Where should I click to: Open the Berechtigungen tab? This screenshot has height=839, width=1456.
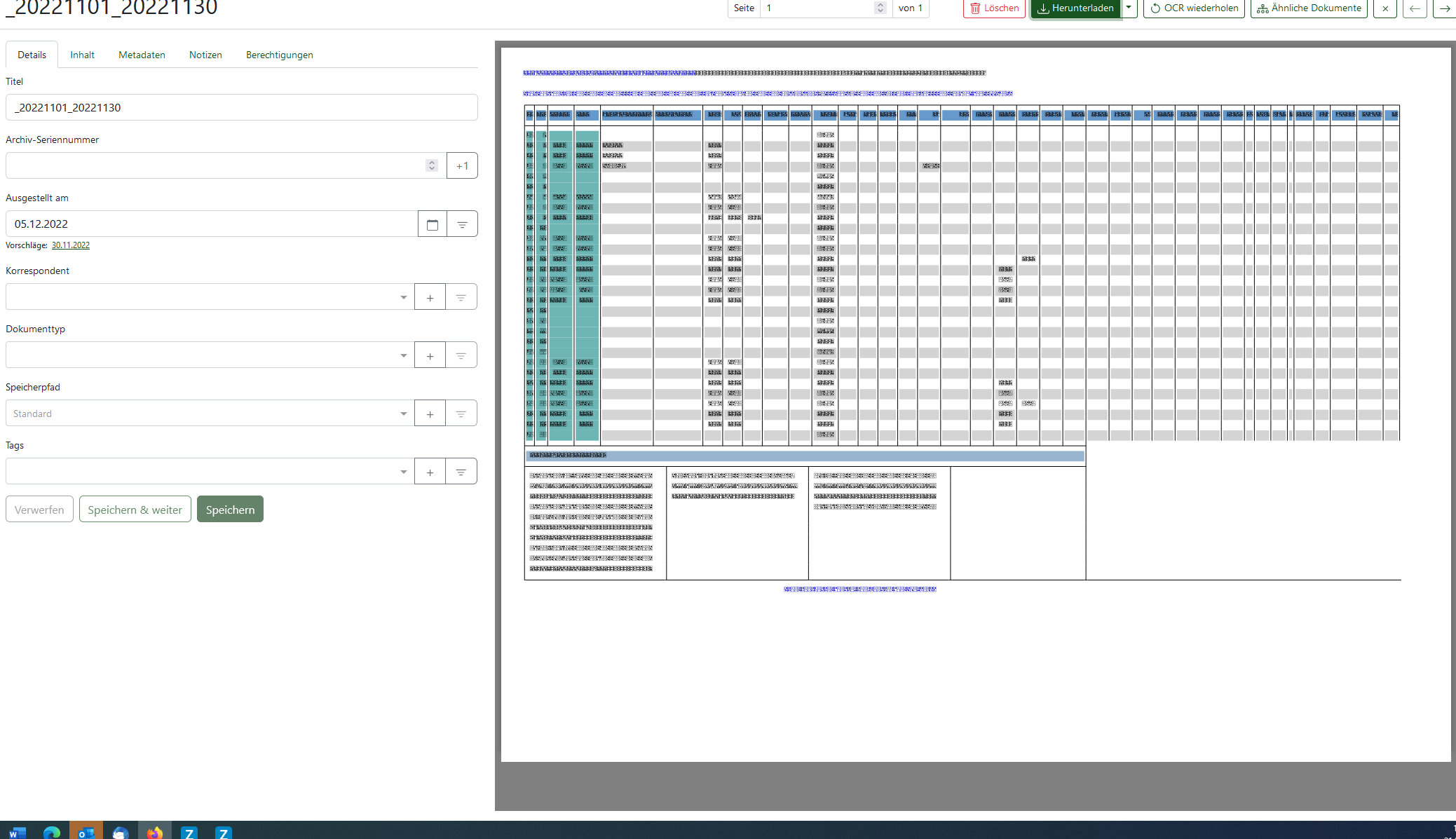pos(279,55)
